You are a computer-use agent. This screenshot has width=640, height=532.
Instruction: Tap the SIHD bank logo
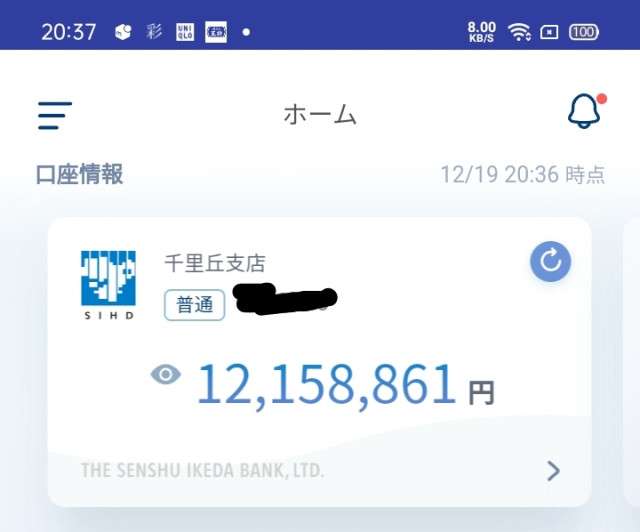click(x=108, y=285)
